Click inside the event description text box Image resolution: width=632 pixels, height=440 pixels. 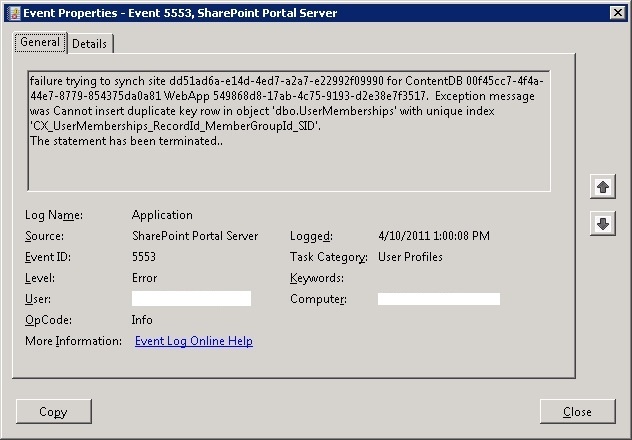tap(289, 131)
